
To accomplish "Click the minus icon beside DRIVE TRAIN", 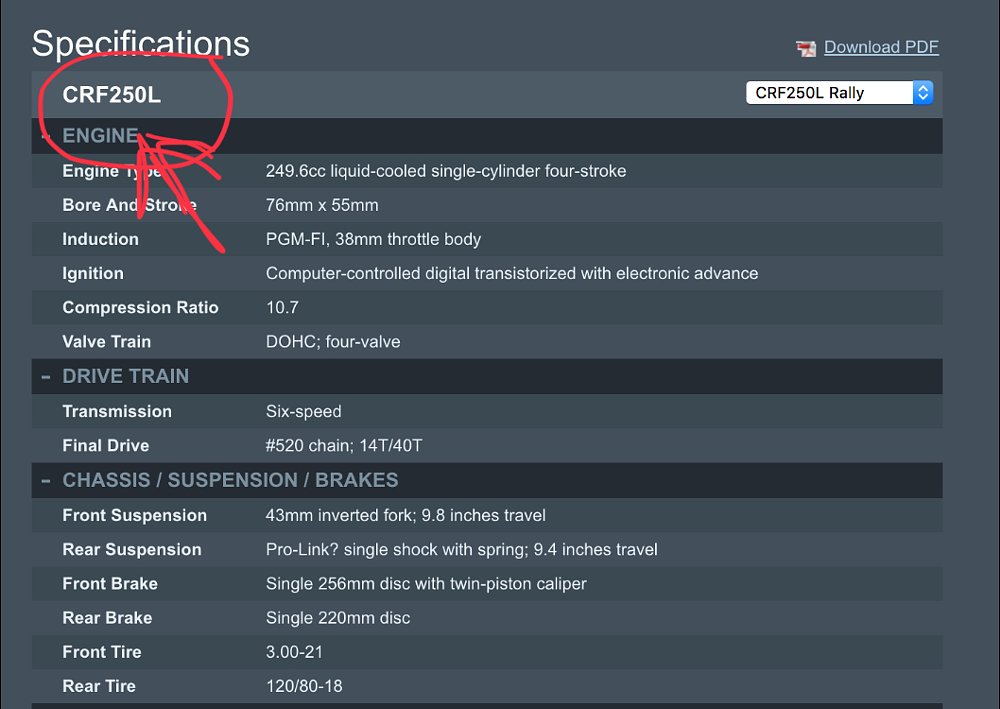I will coord(44,376).
